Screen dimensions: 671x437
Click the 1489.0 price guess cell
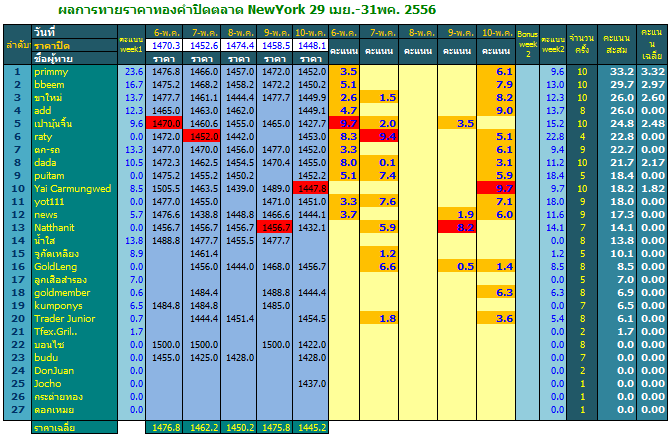pos(275,189)
